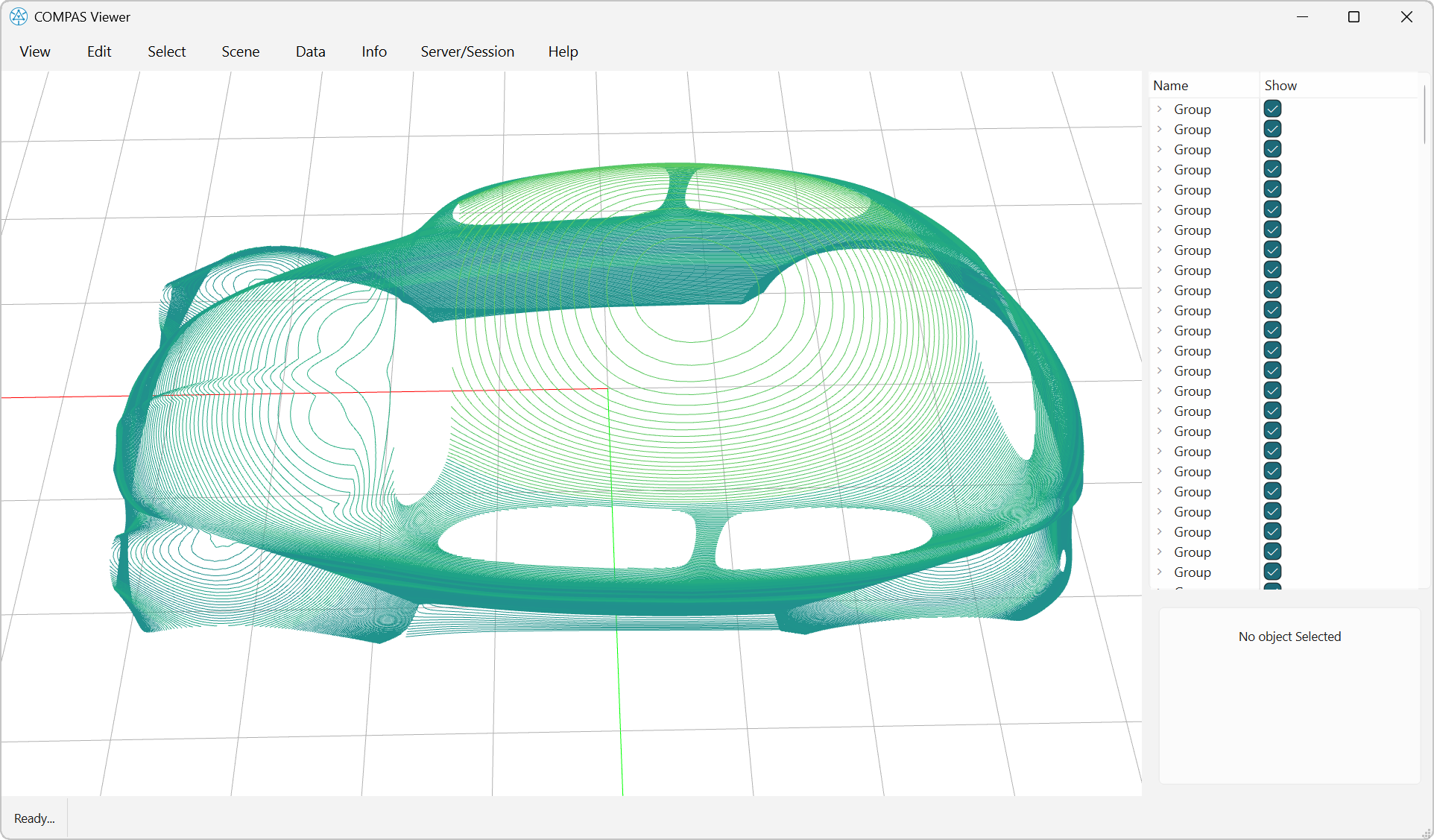Click the window resize grip corner
Viewport: 1434px width, 840px height.
1427,833
